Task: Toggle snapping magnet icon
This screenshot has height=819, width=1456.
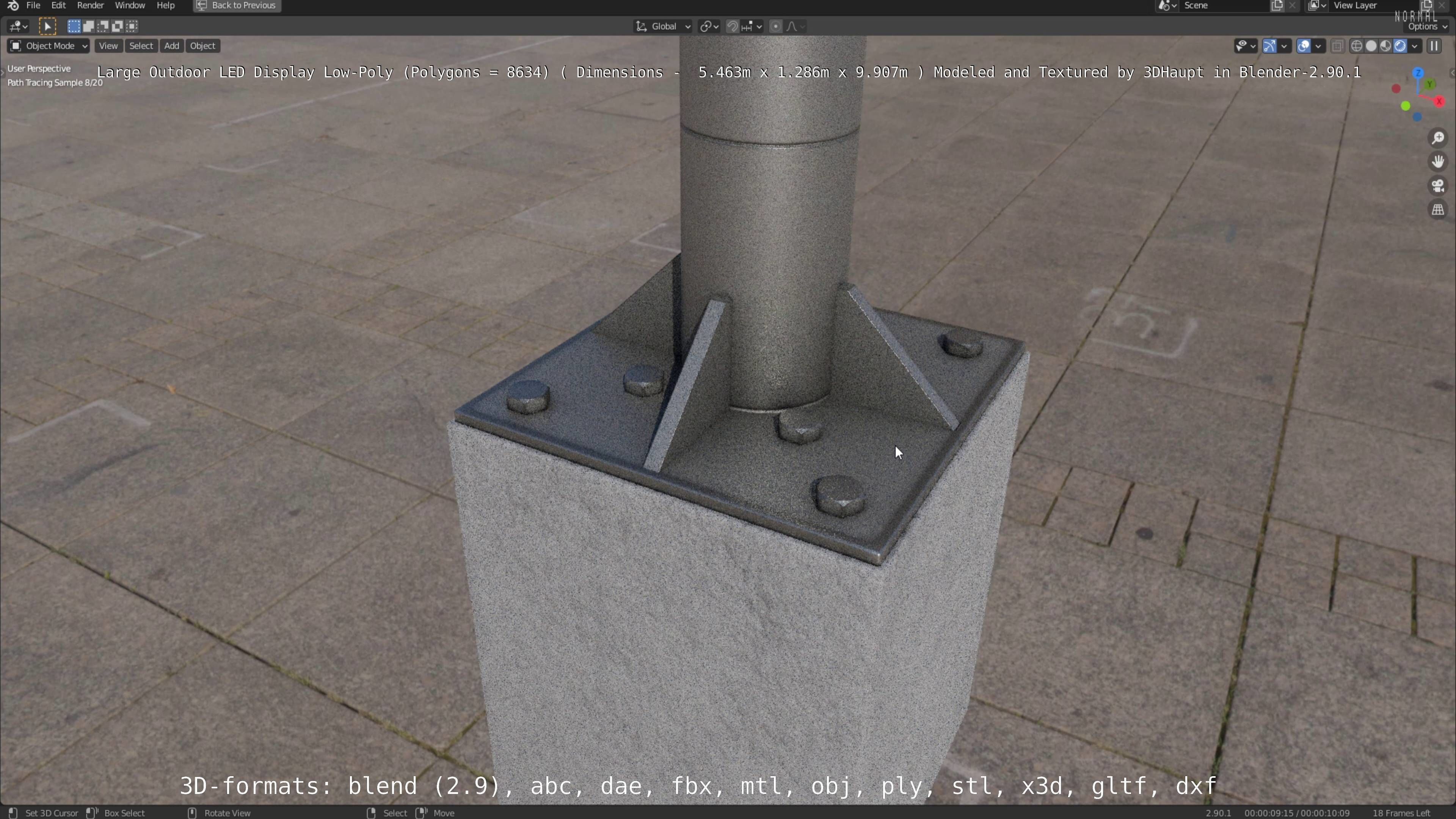Action: click(732, 26)
